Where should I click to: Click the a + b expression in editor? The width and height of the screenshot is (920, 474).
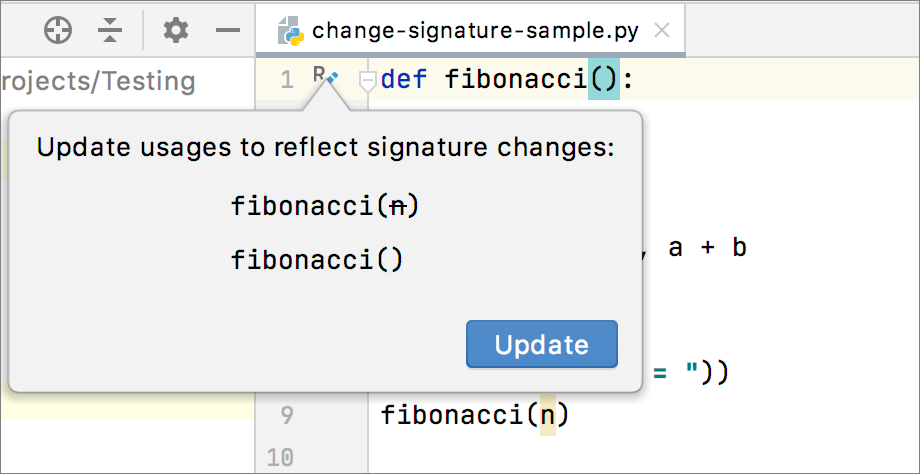point(707,247)
